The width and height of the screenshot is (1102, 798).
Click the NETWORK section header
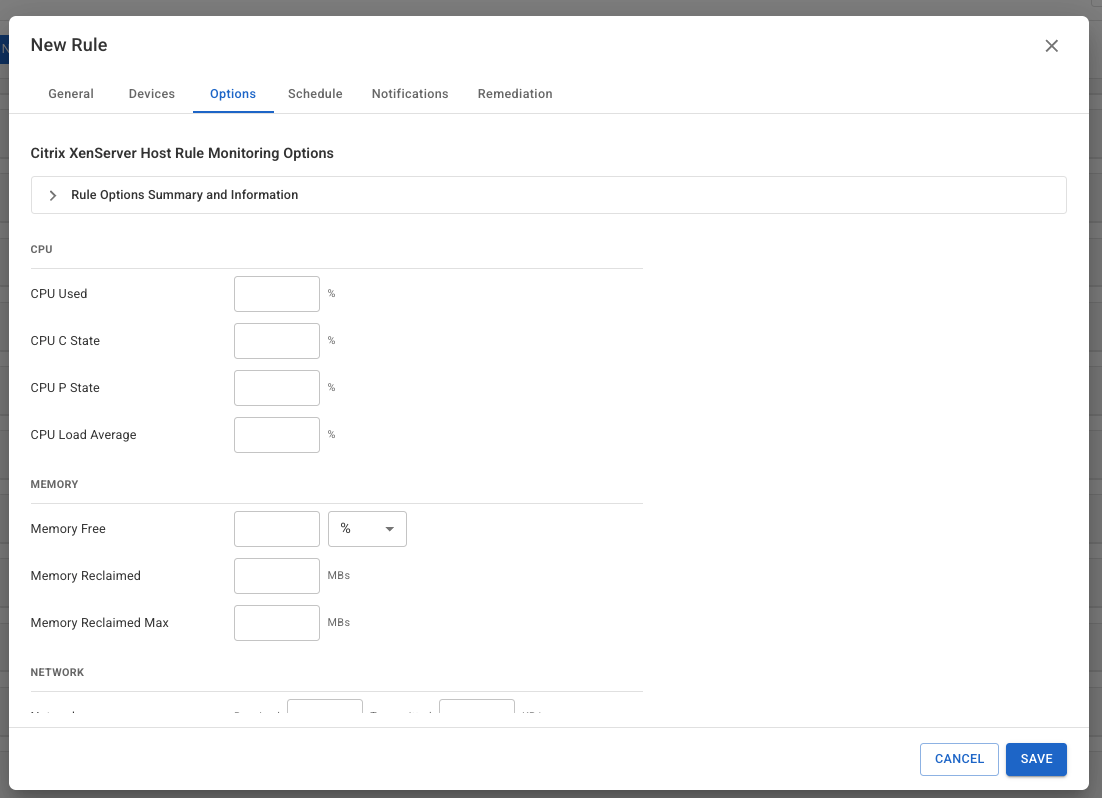pyautogui.click(x=57, y=672)
